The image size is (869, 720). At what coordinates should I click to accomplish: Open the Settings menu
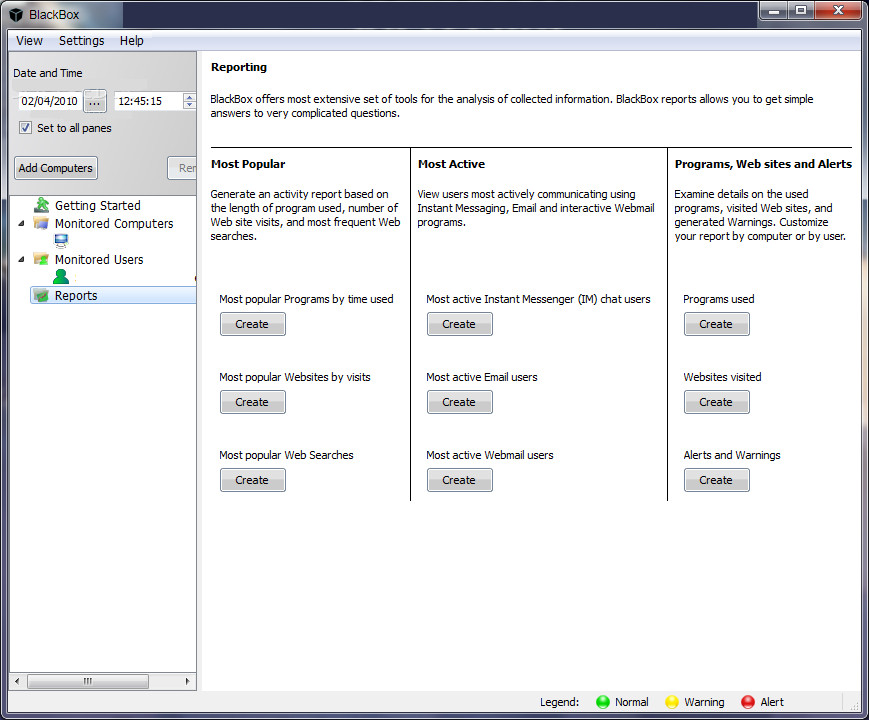coord(81,40)
